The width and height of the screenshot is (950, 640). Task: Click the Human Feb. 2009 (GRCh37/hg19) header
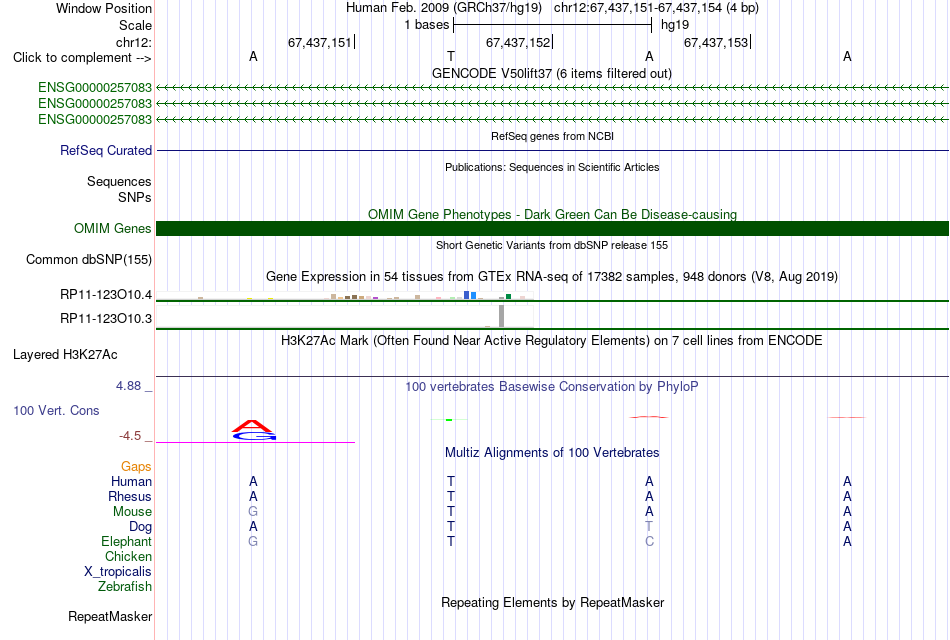[444, 8]
